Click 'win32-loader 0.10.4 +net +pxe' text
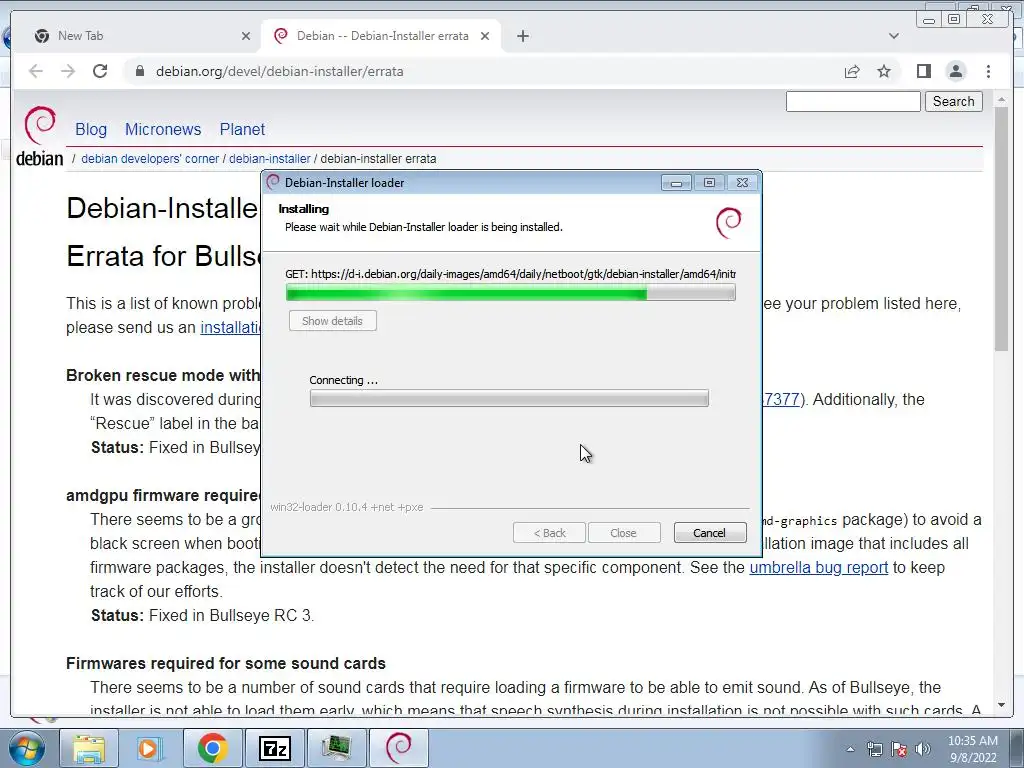The height and width of the screenshot is (768, 1024). tap(346, 507)
